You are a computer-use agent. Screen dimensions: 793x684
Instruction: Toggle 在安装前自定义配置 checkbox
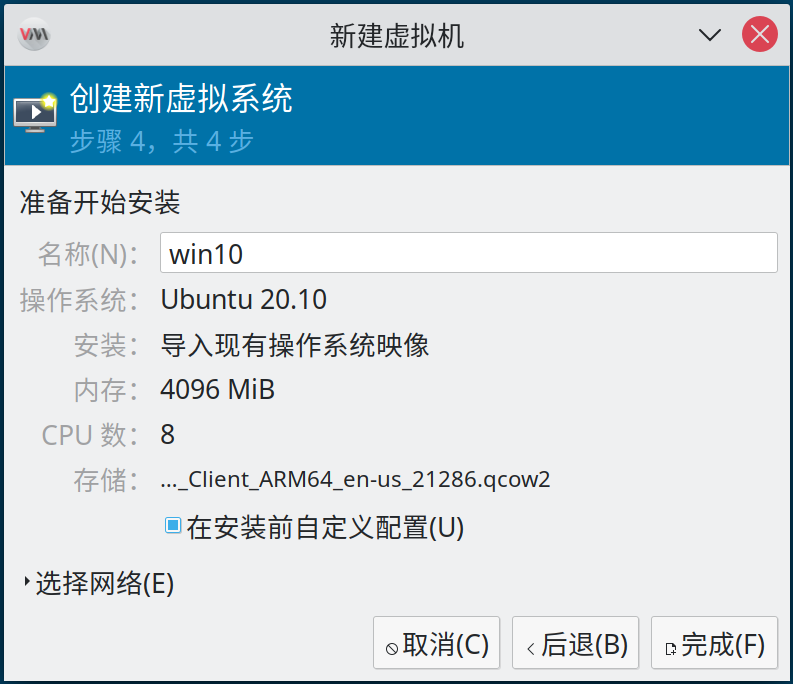tap(173, 525)
